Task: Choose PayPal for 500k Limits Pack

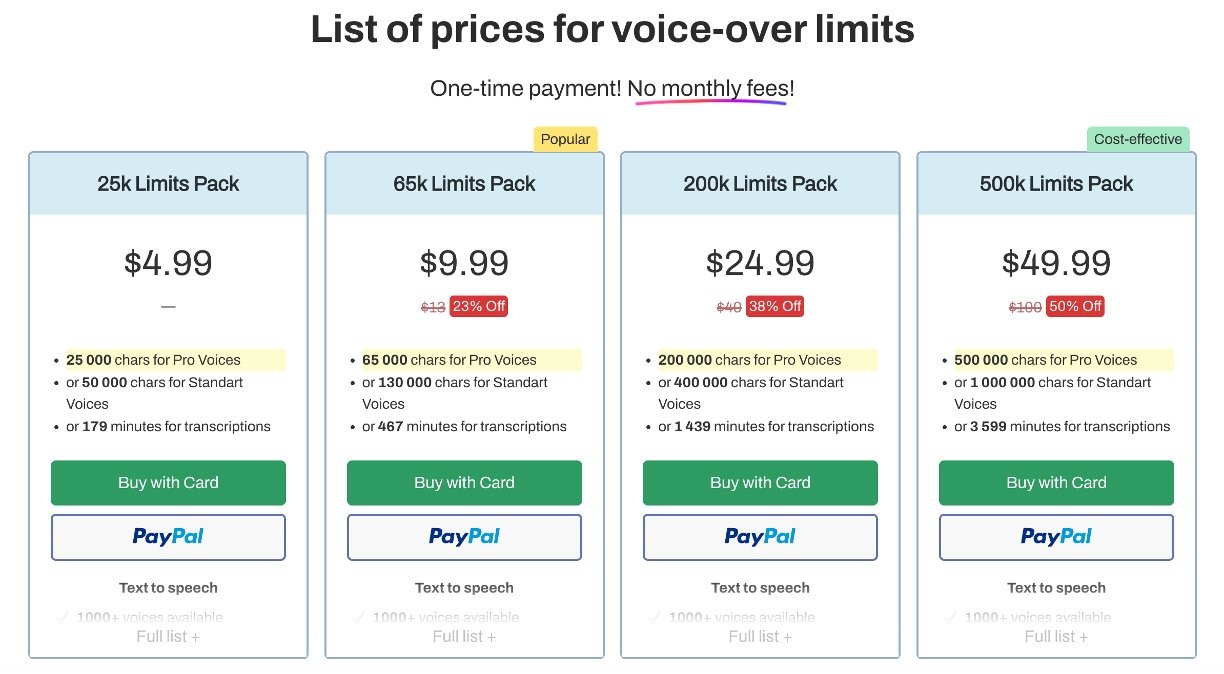Action: [x=1056, y=537]
